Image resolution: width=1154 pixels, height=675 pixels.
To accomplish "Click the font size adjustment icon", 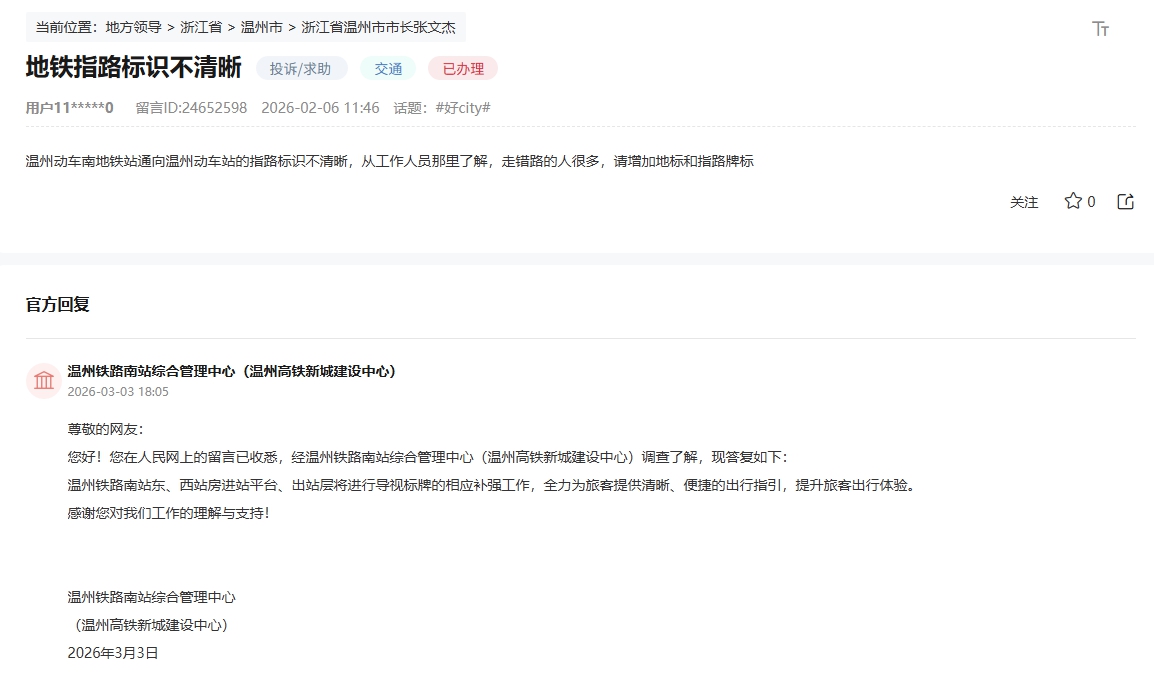I will [x=1100, y=29].
